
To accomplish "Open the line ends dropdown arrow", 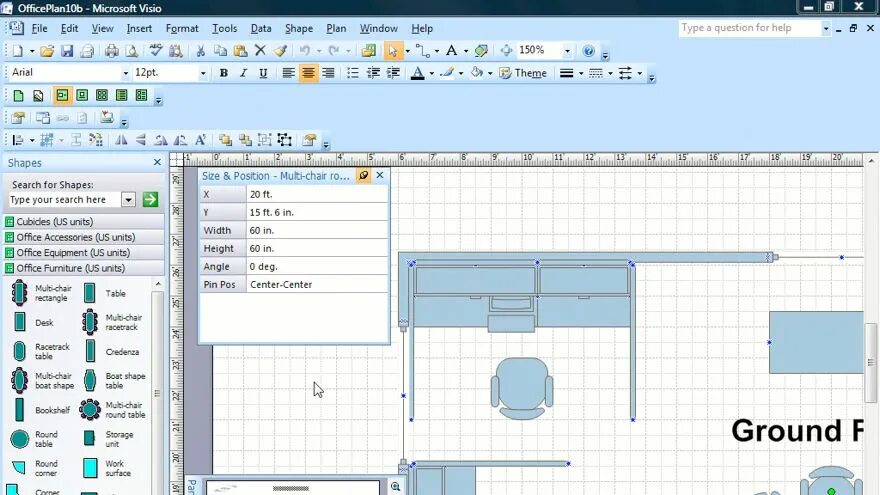I will pyautogui.click(x=639, y=74).
